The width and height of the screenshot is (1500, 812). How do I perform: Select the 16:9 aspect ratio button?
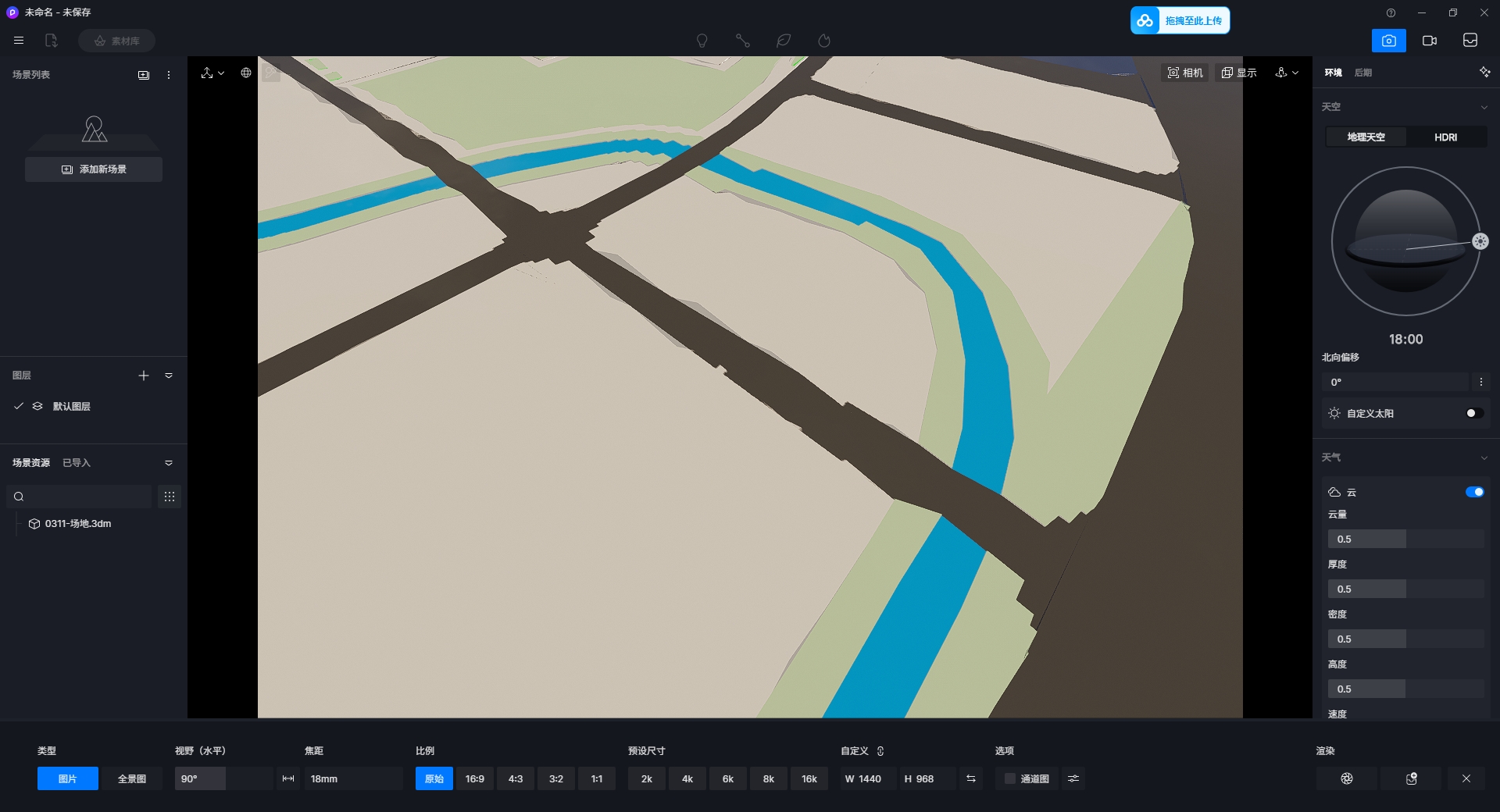474,778
